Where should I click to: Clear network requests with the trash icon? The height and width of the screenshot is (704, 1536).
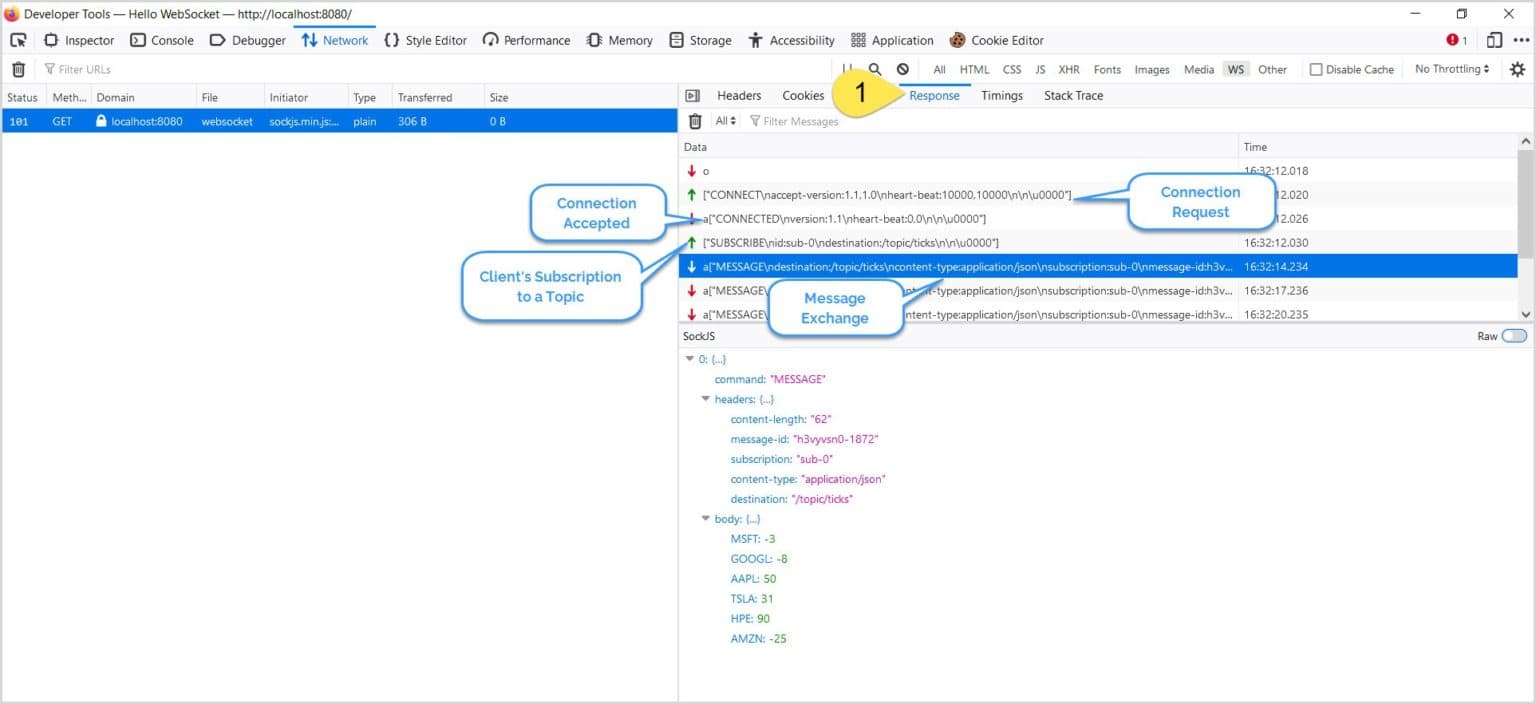tap(17, 69)
